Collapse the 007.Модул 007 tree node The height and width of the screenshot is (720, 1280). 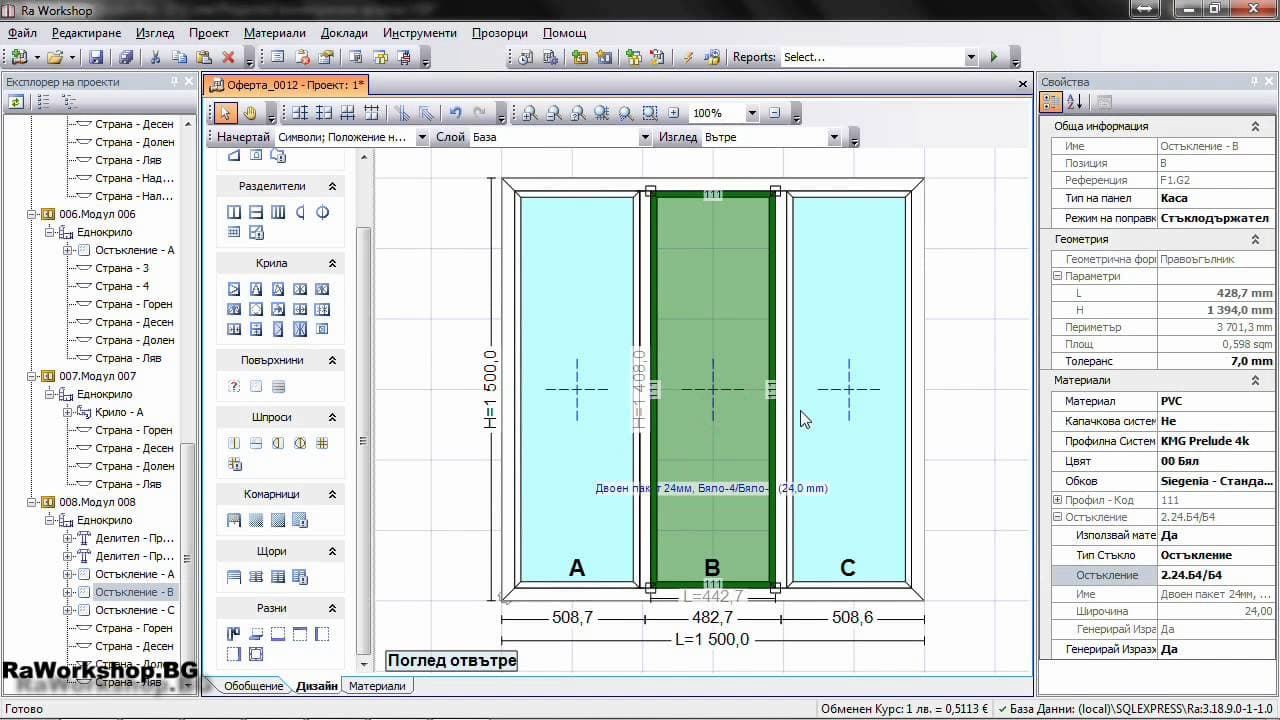pyautogui.click(x=33, y=376)
